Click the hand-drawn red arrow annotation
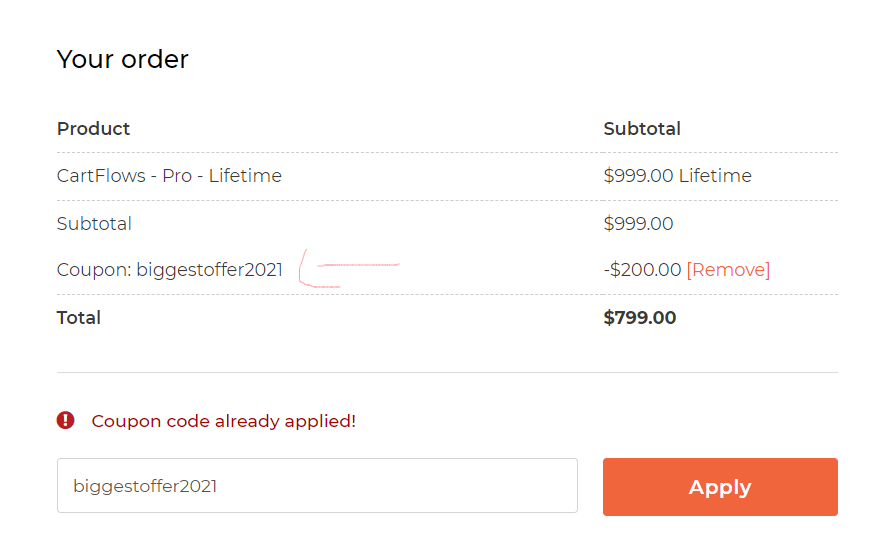 [x=349, y=268]
